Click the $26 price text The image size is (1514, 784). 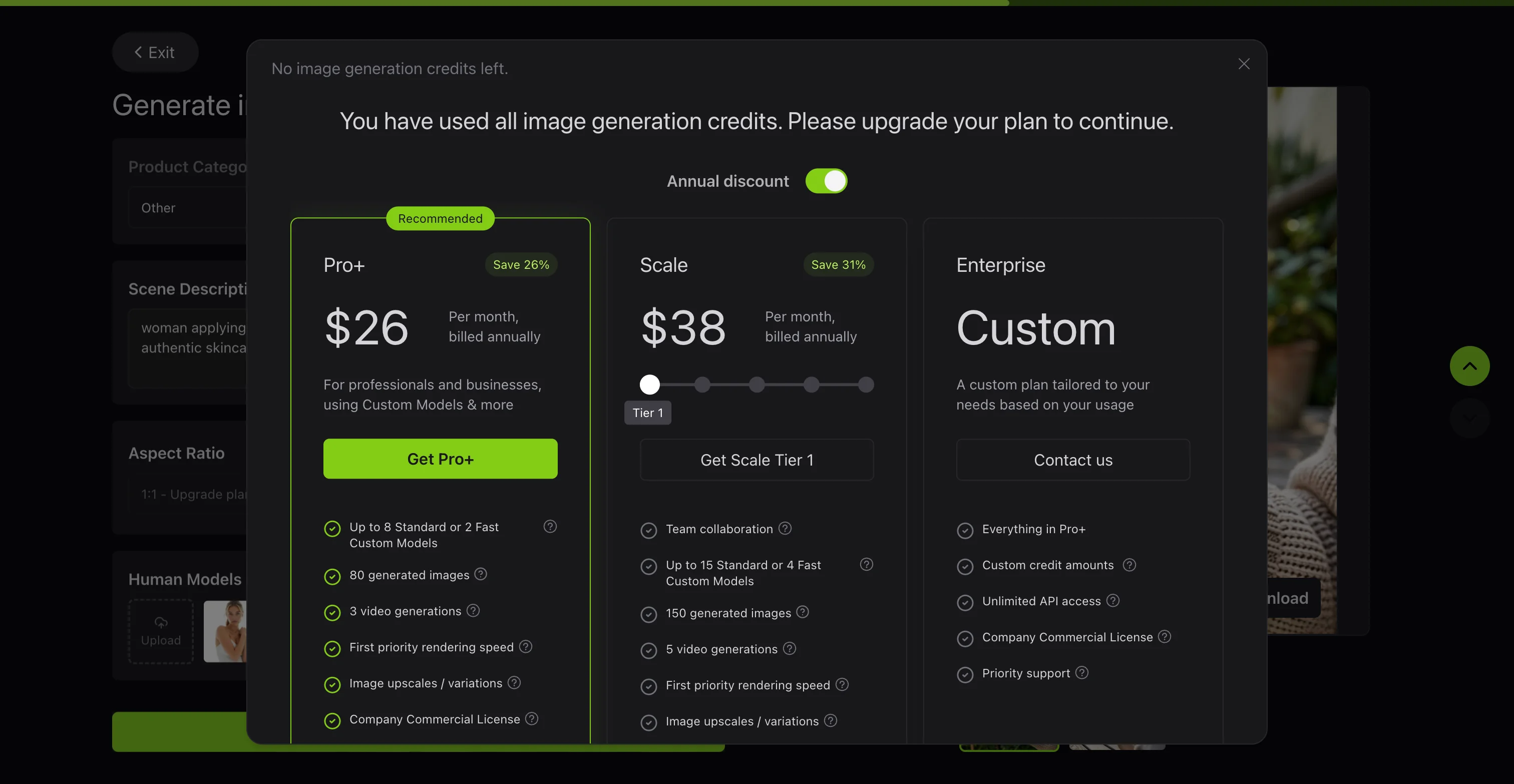(366, 327)
